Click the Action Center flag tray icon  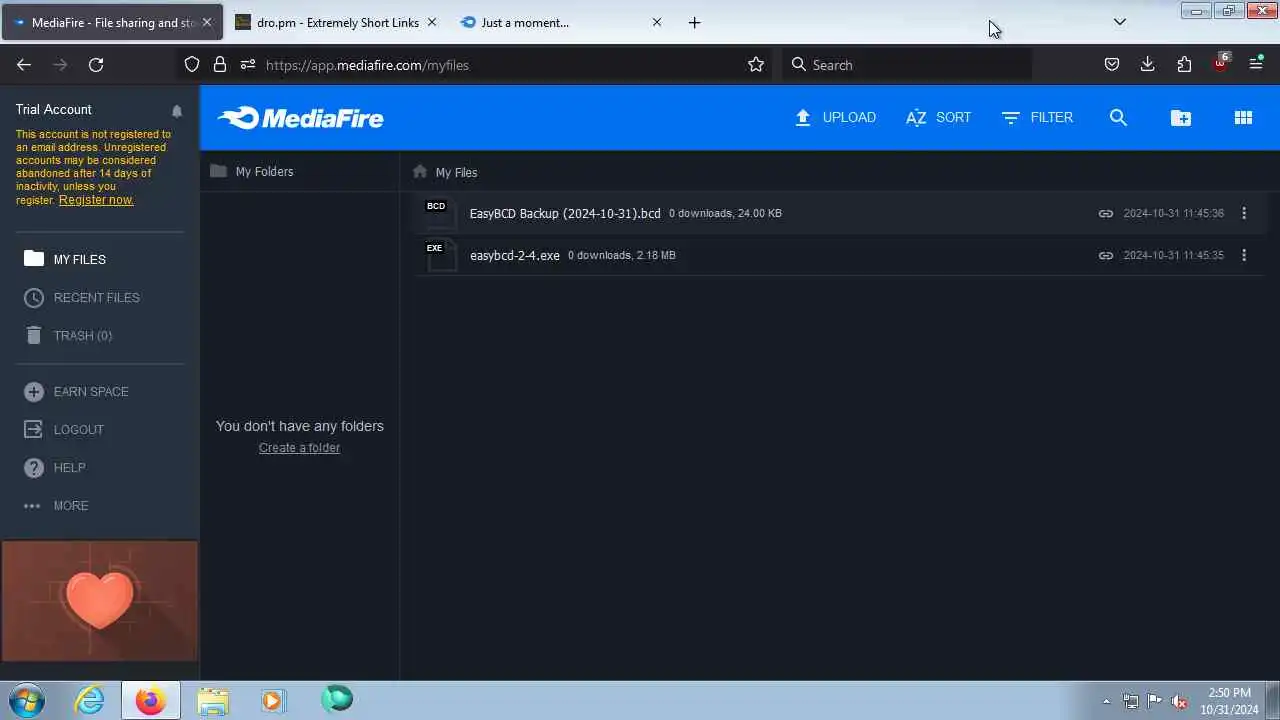click(x=1155, y=701)
